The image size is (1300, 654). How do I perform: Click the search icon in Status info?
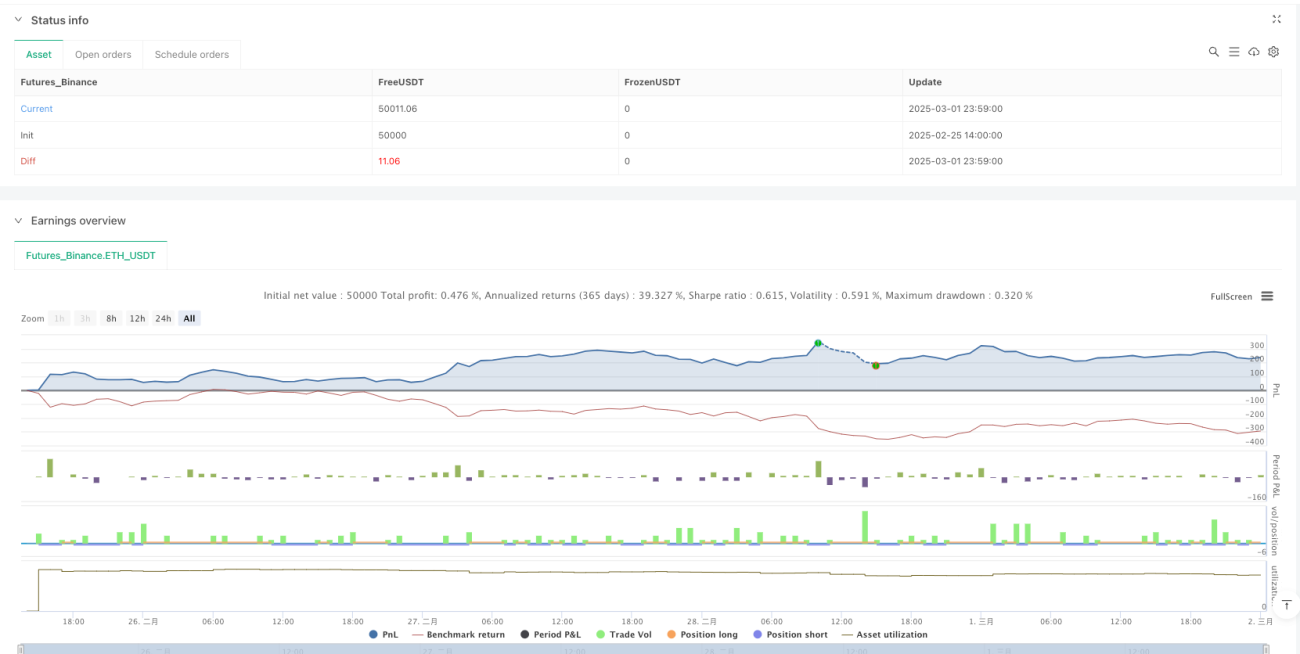point(1214,52)
